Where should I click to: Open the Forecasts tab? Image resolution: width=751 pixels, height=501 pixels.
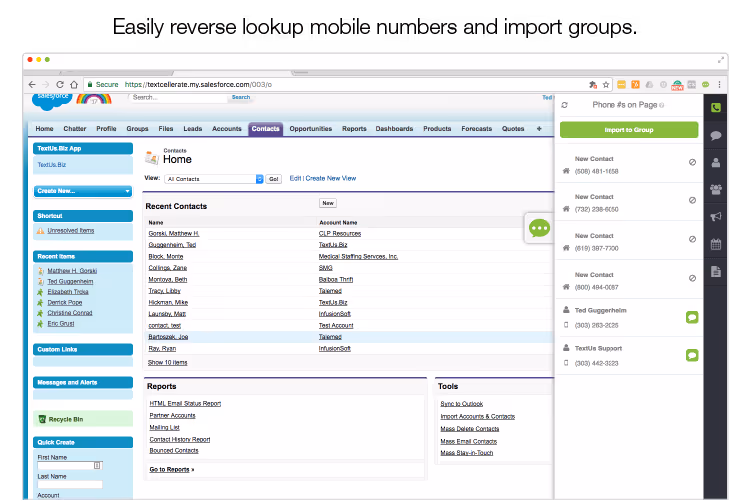tap(477, 129)
